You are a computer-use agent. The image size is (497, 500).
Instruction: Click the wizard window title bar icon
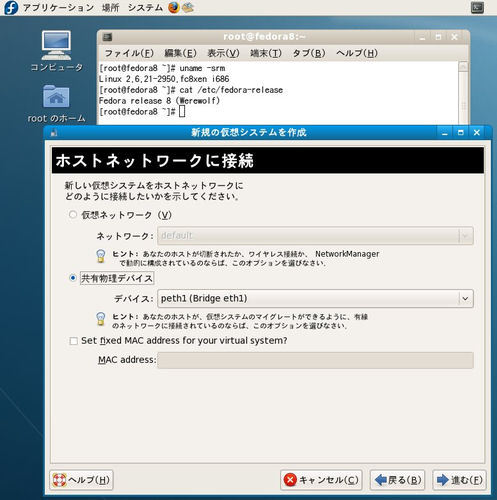[54, 133]
